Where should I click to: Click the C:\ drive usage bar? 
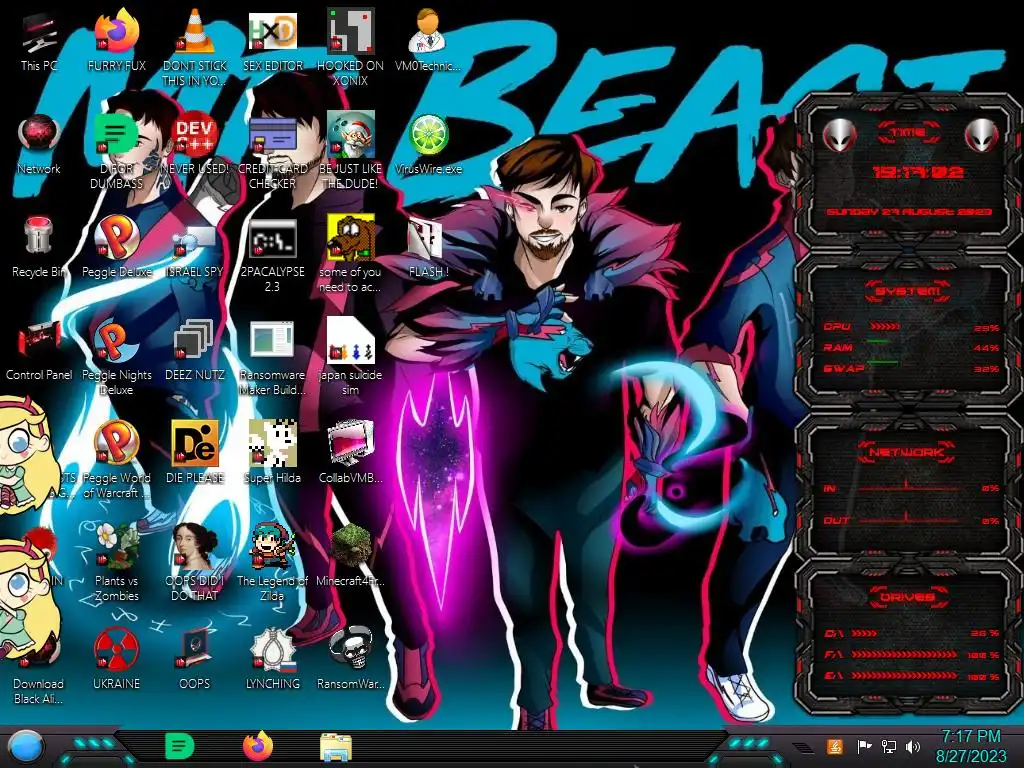tap(865, 633)
